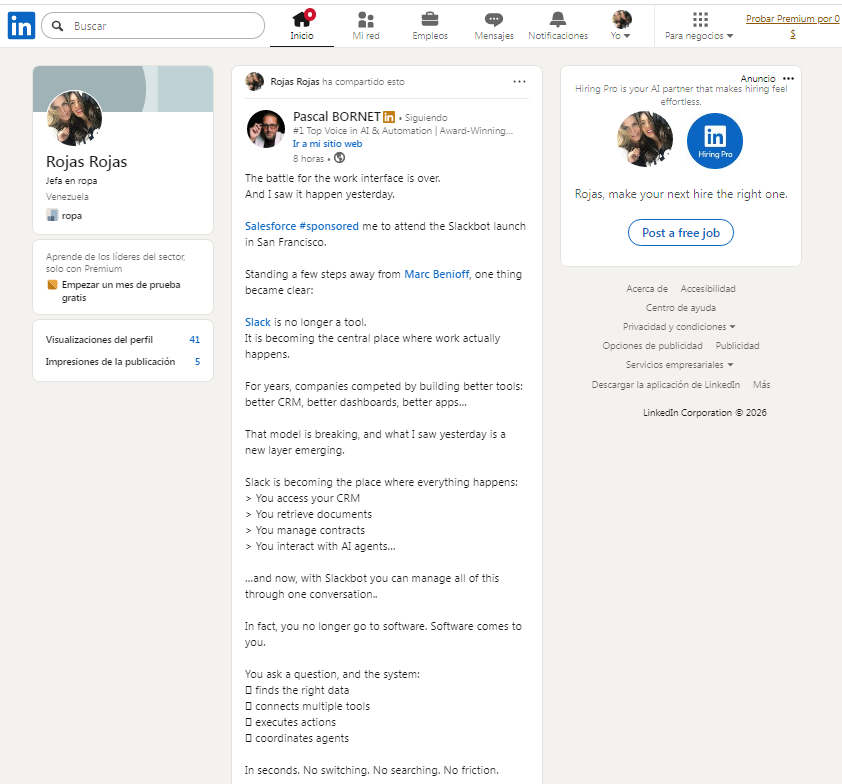The width and height of the screenshot is (842, 784).
Task: Click the Opciones de publicidad link
Action: click(652, 346)
